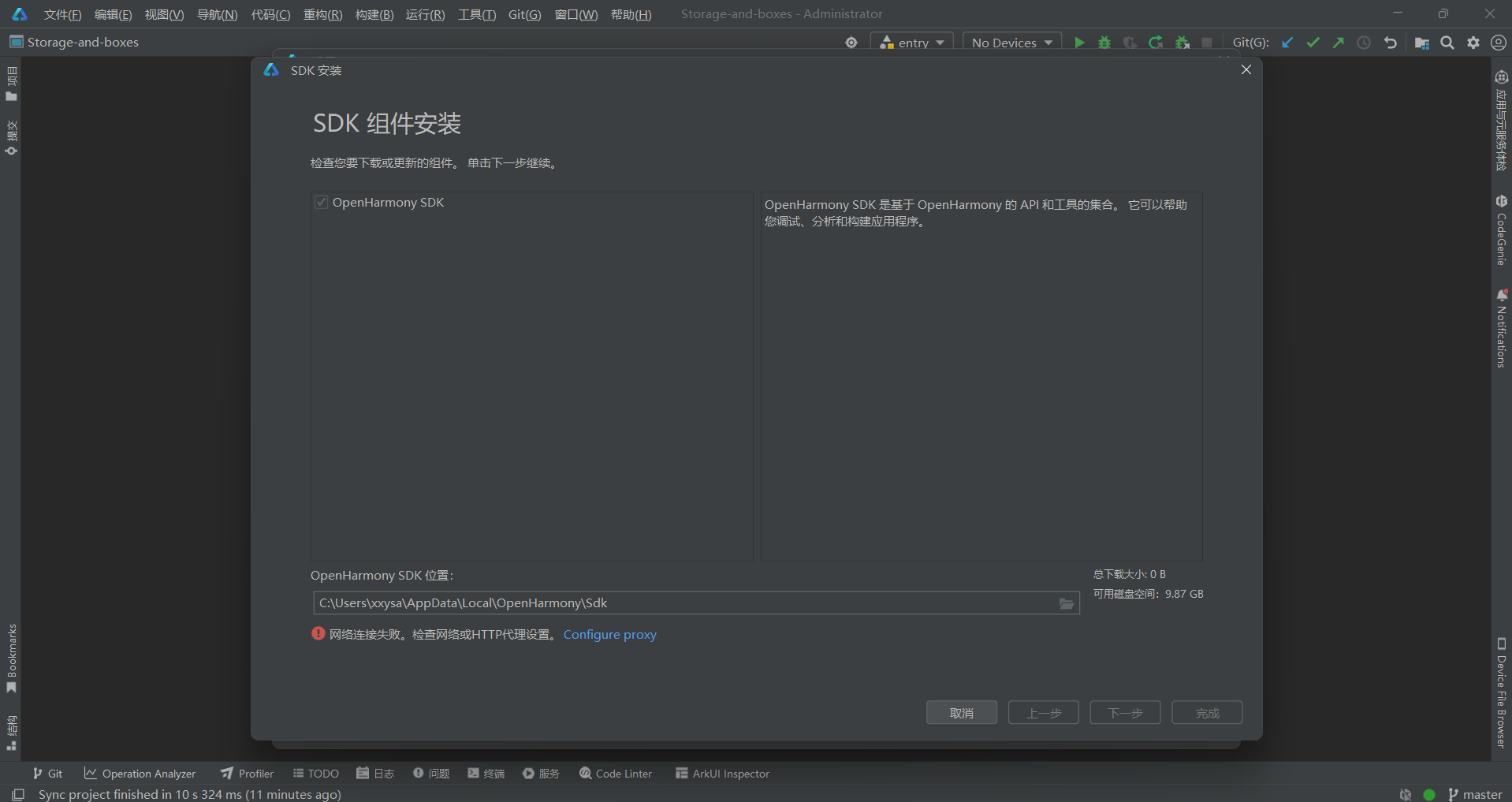
Task: Open IDE settings gear icon
Action: 1473,43
